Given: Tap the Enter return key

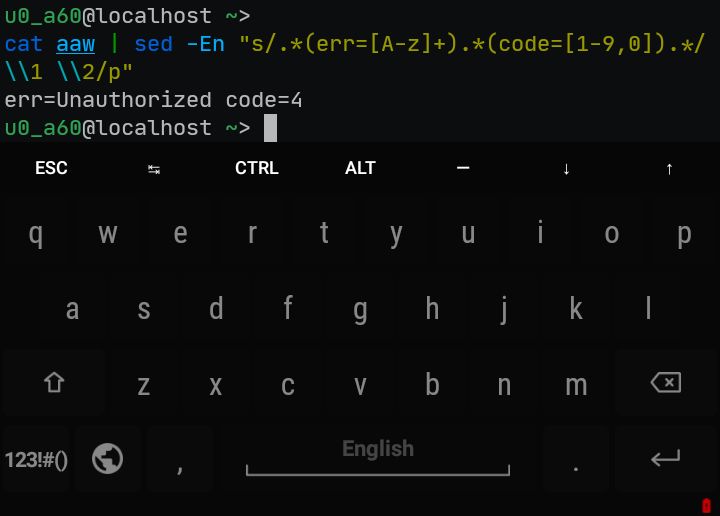Looking at the screenshot, I should (666, 458).
